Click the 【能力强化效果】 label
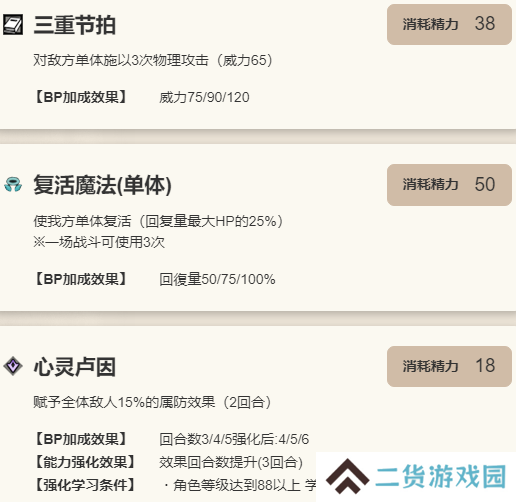 pos(85,462)
